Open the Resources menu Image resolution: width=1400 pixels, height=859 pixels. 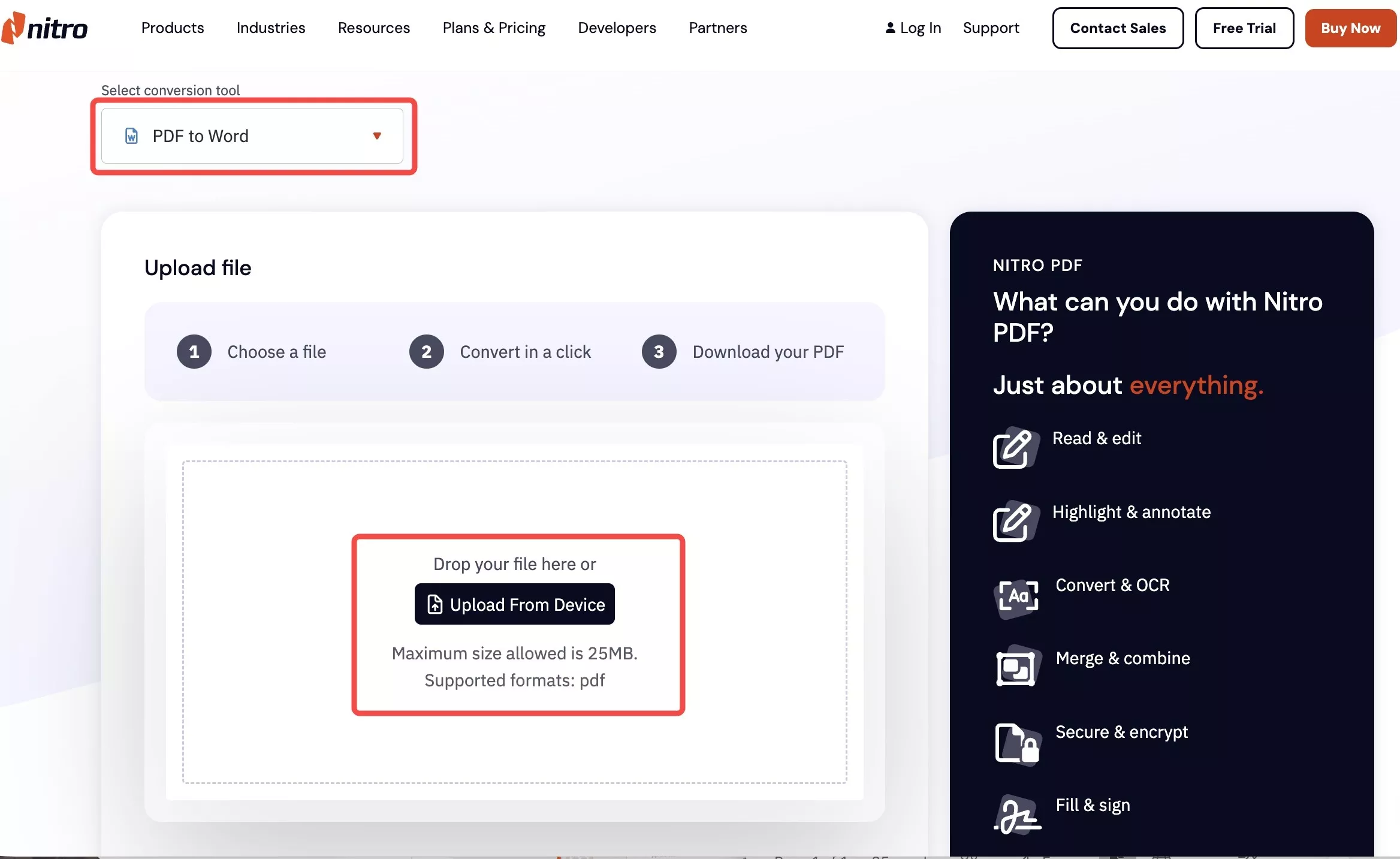(374, 28)
